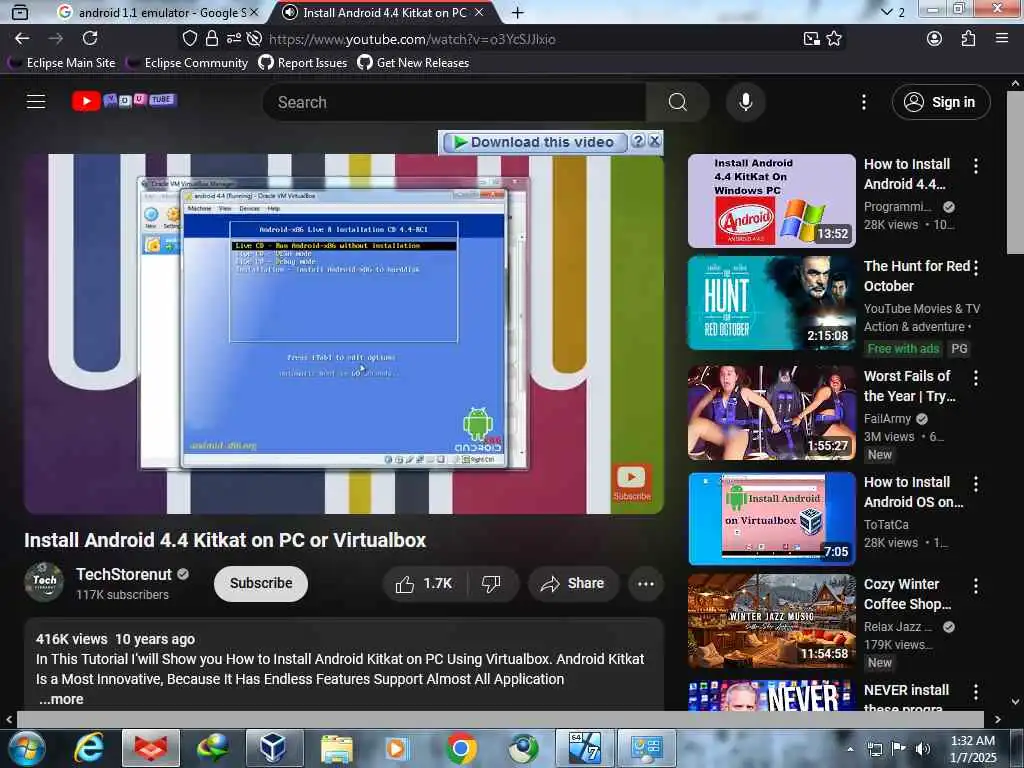Image resolution: width=1024 pixels, height=768 pixels.
Task: Open the extensions puzzle icon
Action: tap(968, 39)
